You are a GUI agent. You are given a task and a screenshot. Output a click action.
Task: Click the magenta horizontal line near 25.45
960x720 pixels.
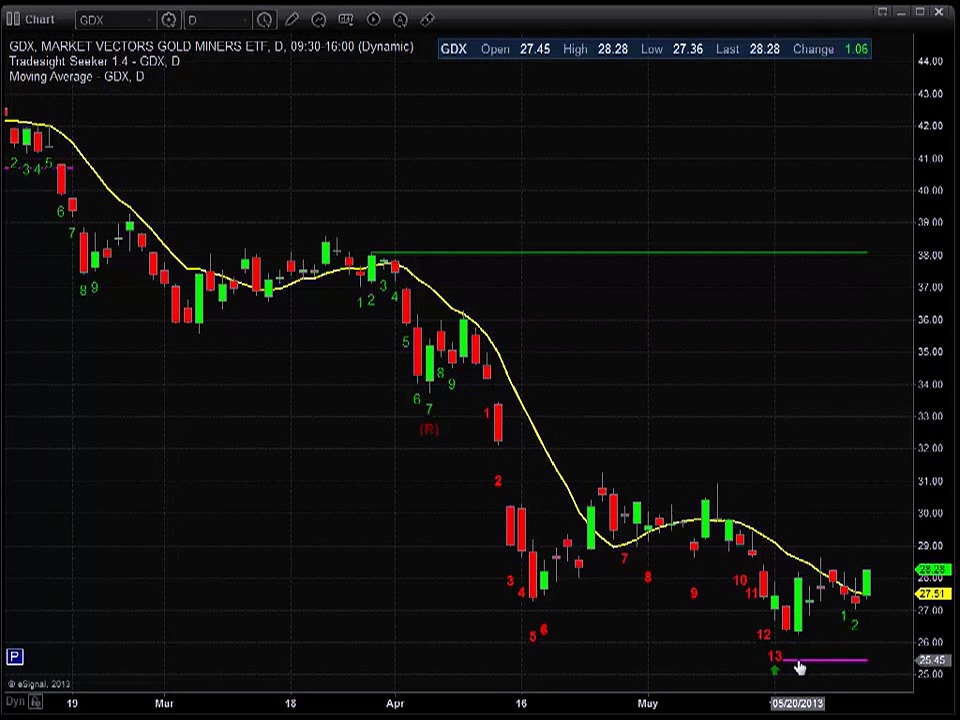coord(825,660)
